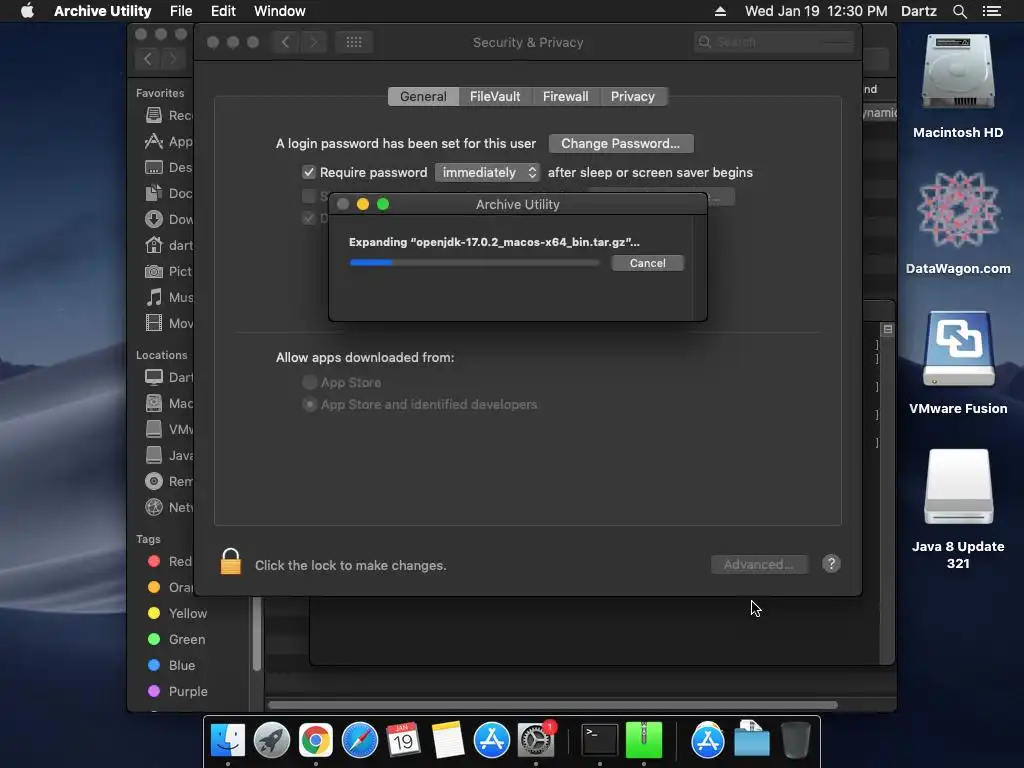
Task: Select the Blue tag in Finder sidebar
Action: coord(171,665)
